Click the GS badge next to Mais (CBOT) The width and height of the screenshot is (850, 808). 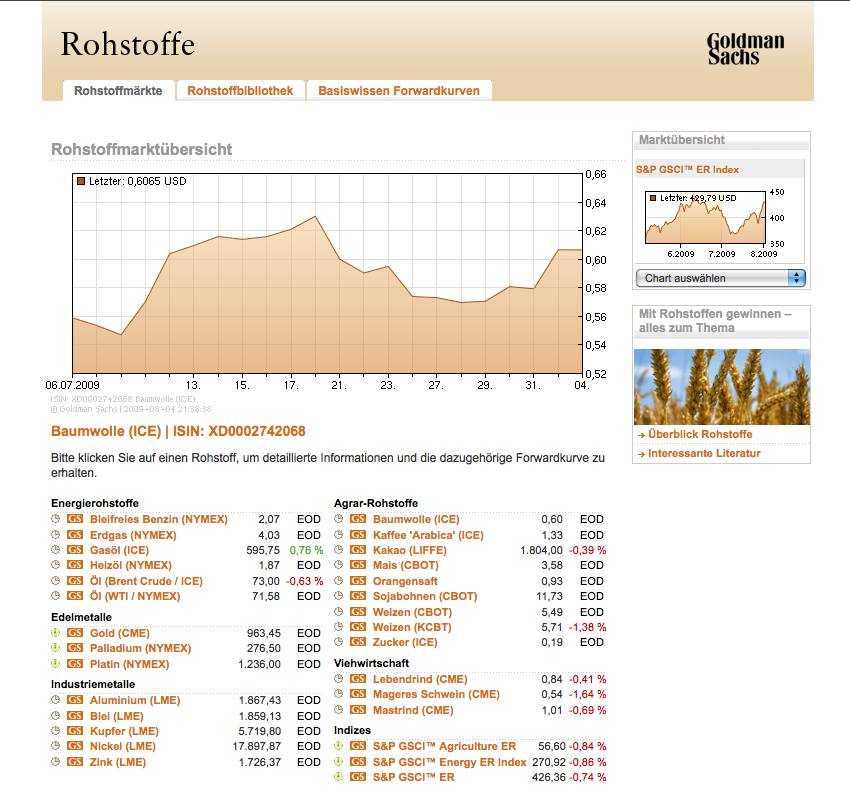tap(358, 565)
